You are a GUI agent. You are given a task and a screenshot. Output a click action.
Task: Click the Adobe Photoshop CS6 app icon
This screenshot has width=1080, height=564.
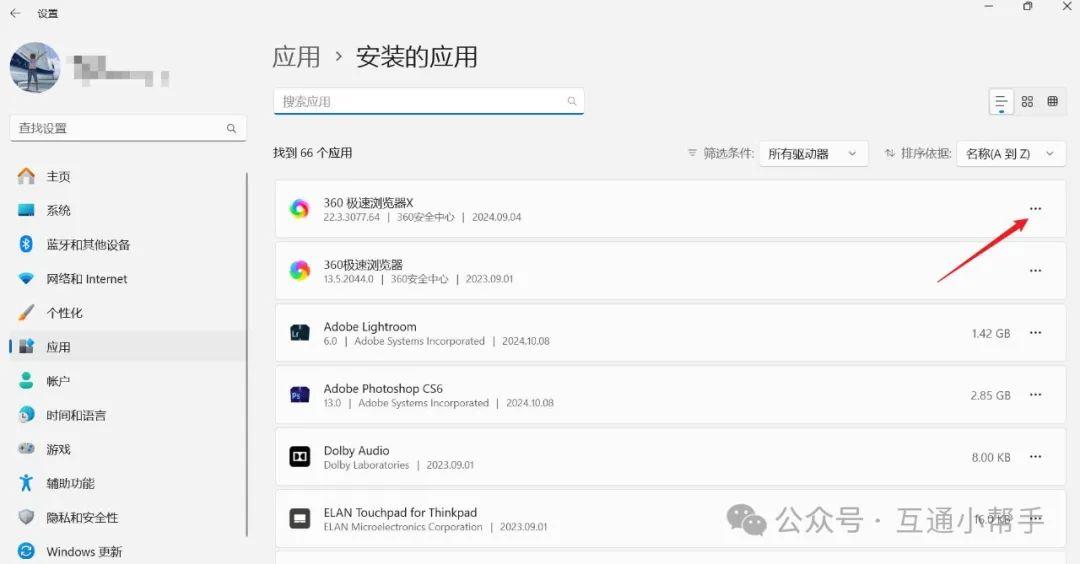tap(300, 395)
